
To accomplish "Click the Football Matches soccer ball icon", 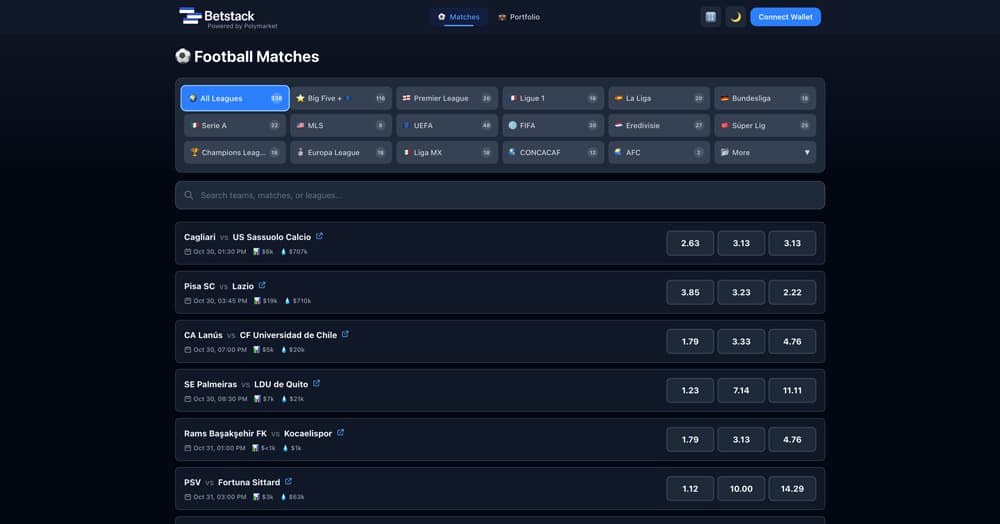I will [183, 56].
